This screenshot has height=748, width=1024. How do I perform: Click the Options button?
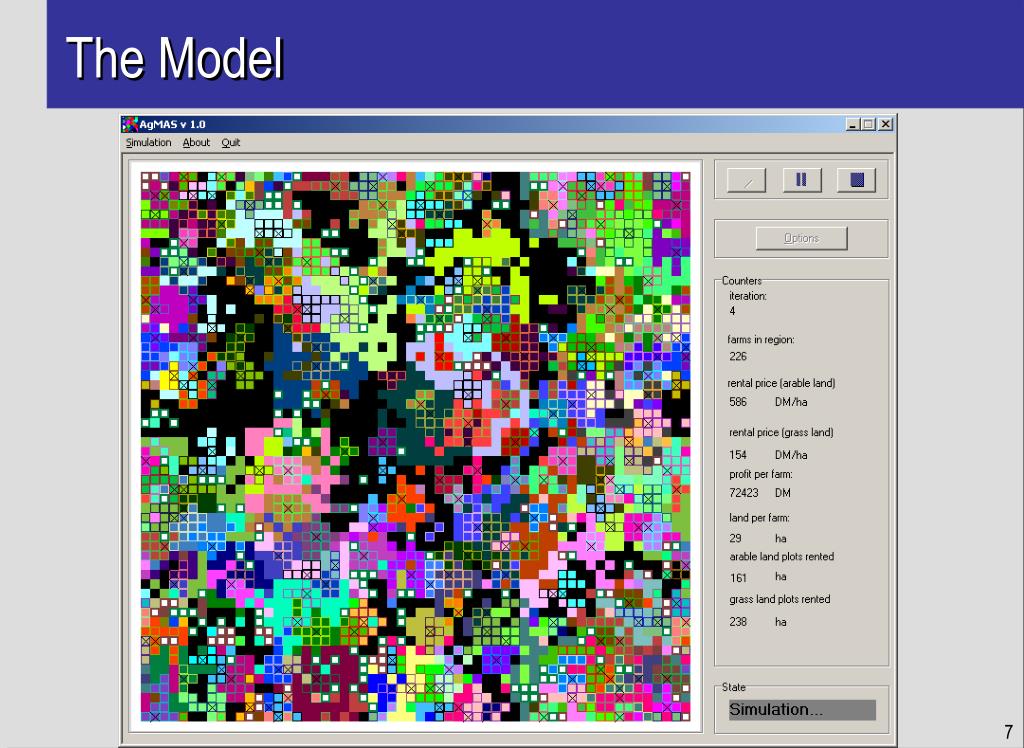[x=801, y=238]
